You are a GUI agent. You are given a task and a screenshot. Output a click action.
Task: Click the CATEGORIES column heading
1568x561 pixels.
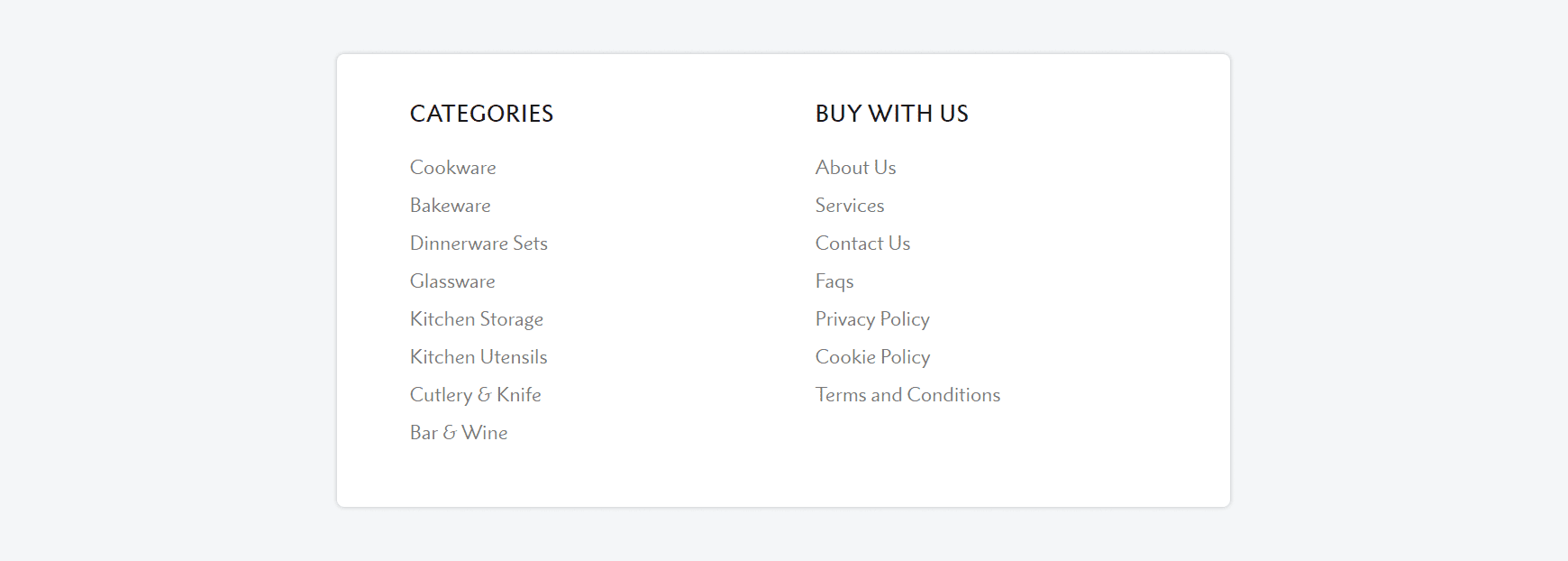pos(481,114)
